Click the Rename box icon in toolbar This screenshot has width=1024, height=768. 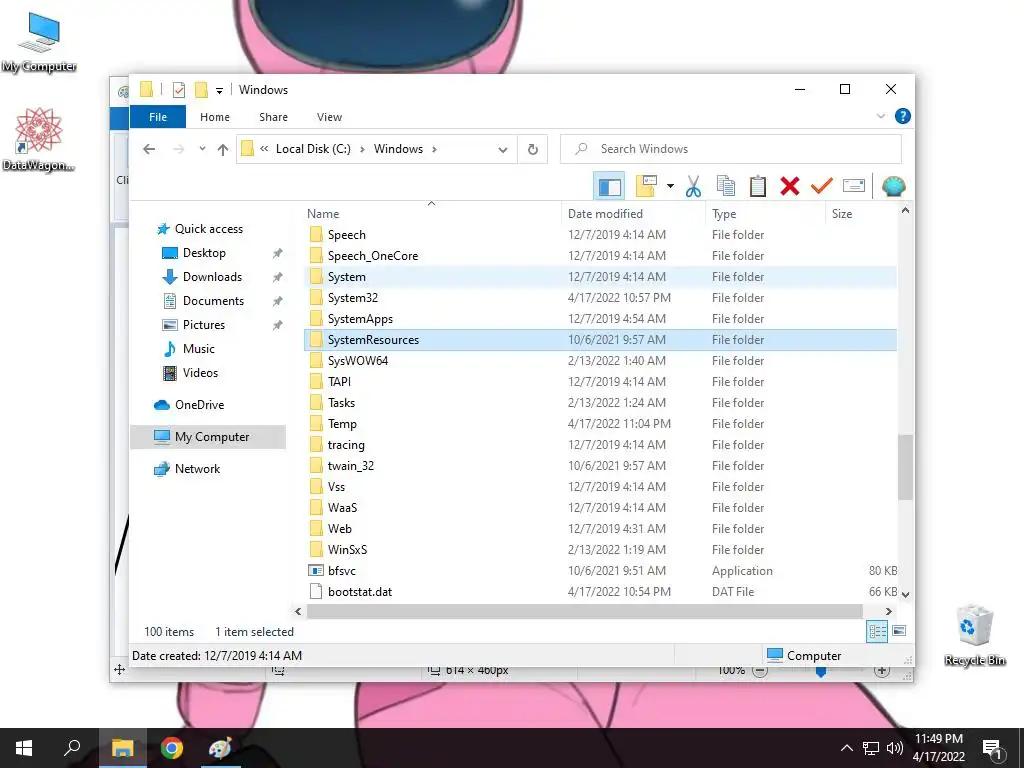[x=854, y=186]
